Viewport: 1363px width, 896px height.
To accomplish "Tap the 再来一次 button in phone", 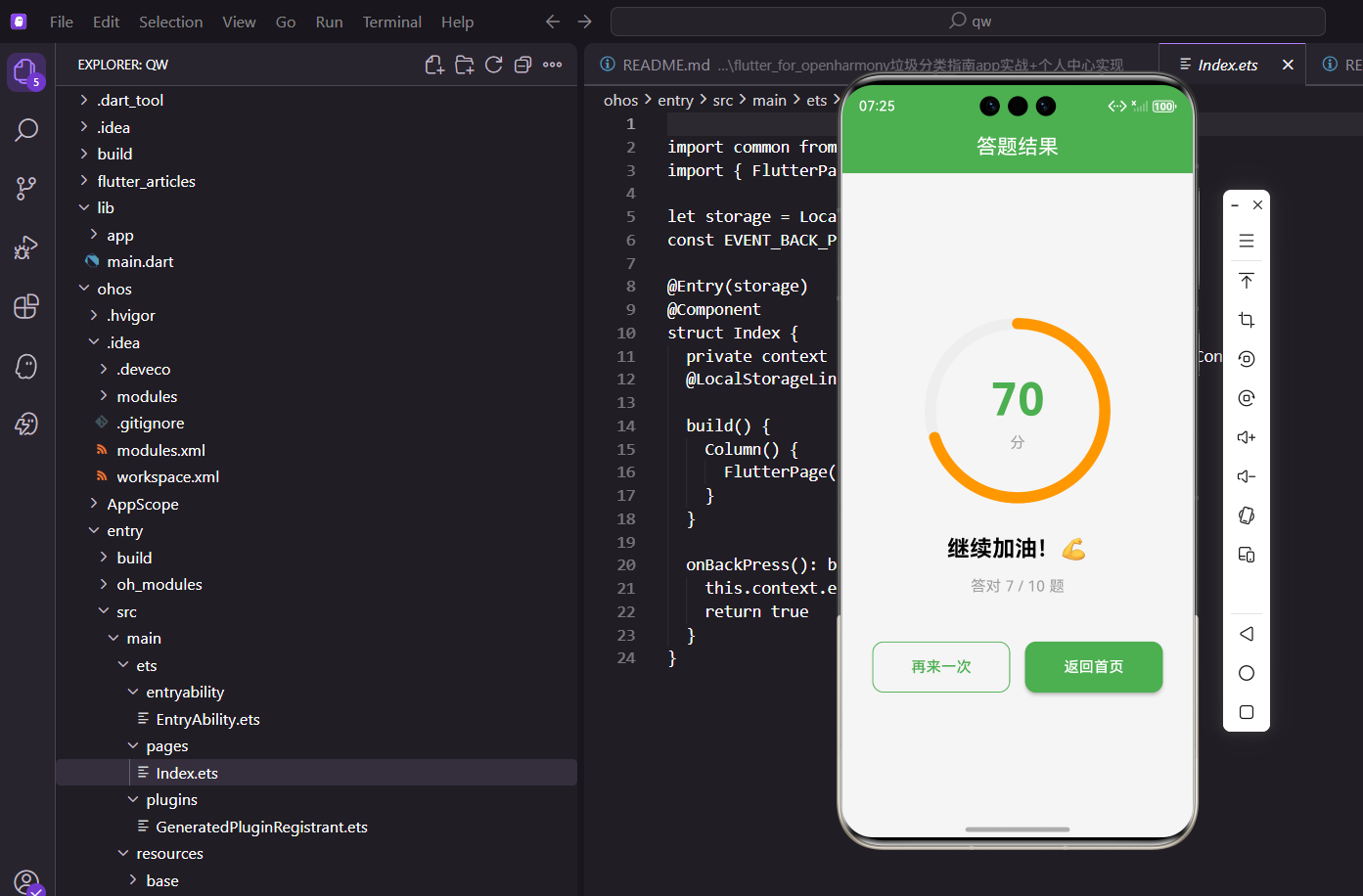I will 941,667.
